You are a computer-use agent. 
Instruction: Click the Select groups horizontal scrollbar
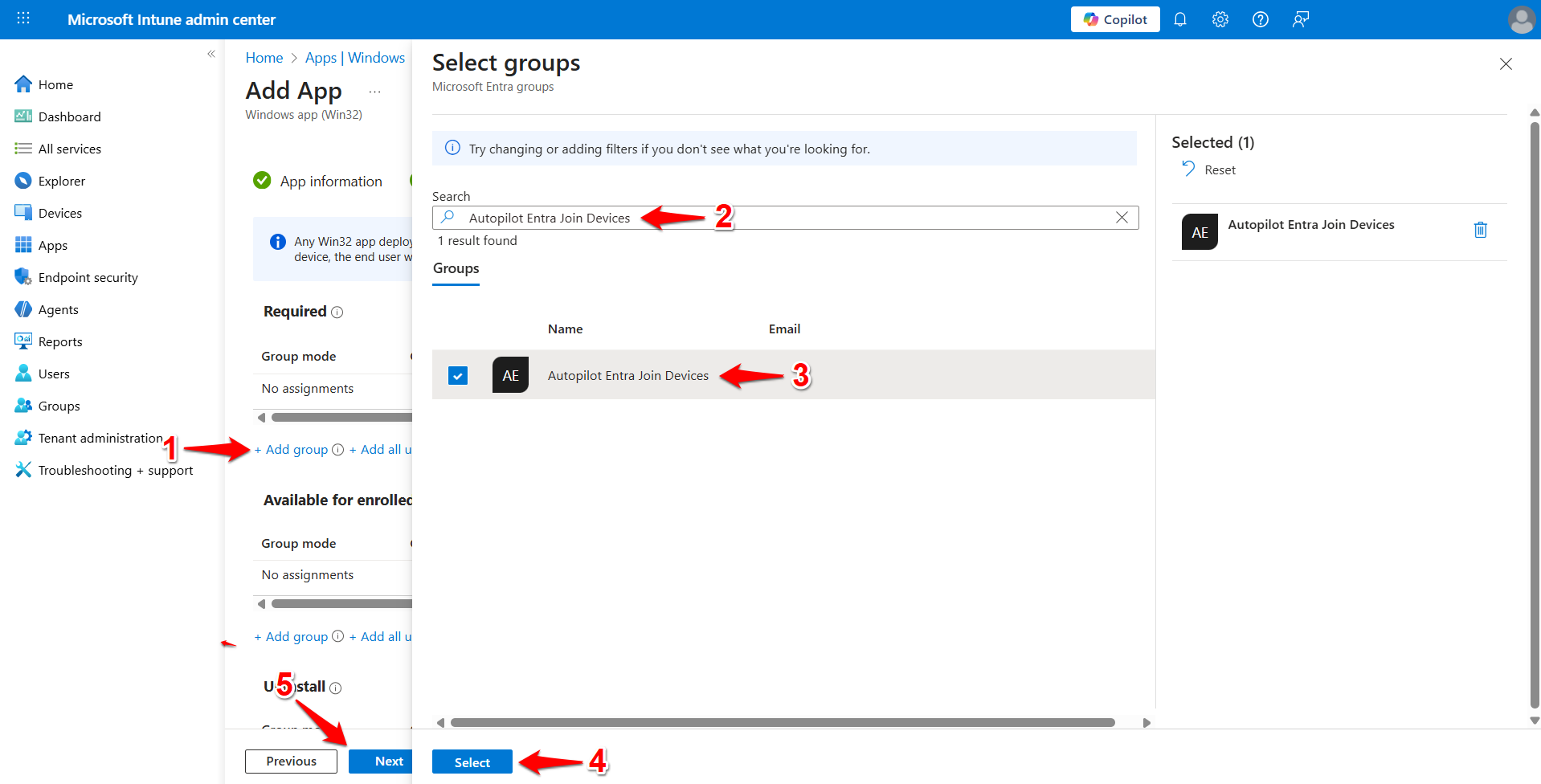coord(783,723)
